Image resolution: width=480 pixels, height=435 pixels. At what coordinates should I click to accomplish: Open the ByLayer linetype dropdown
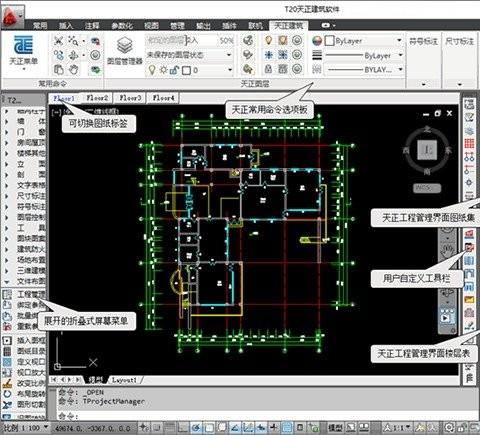[x=400, y=55]
